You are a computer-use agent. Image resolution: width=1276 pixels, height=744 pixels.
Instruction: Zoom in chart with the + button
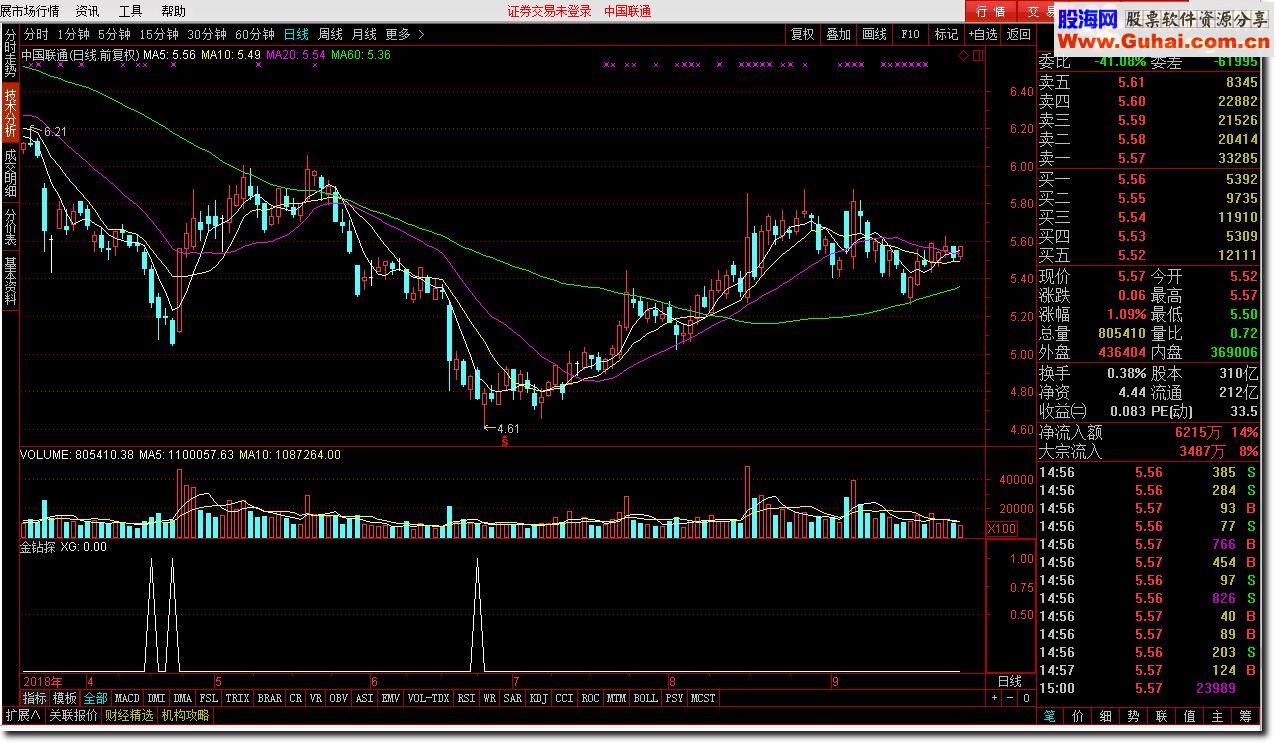coord(995,698)
